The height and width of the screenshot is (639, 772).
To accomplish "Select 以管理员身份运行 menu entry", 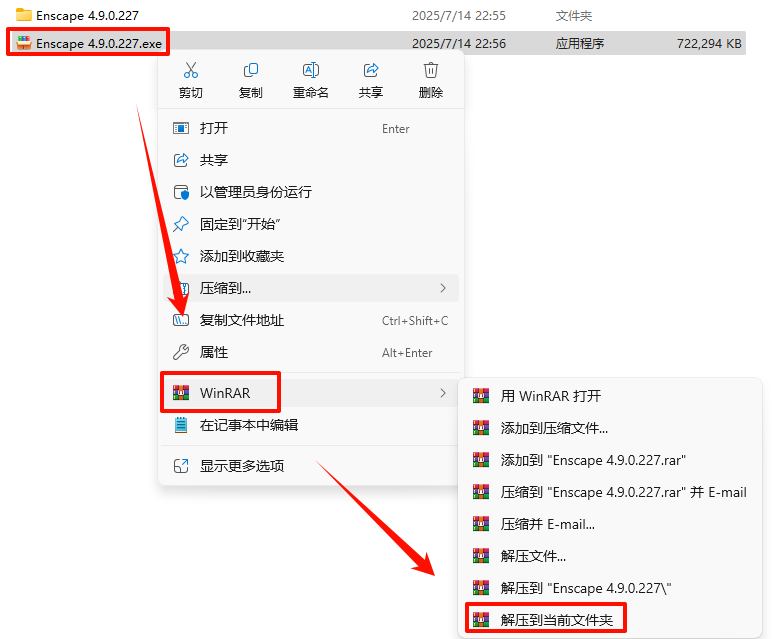I will [x=311, y=192].
